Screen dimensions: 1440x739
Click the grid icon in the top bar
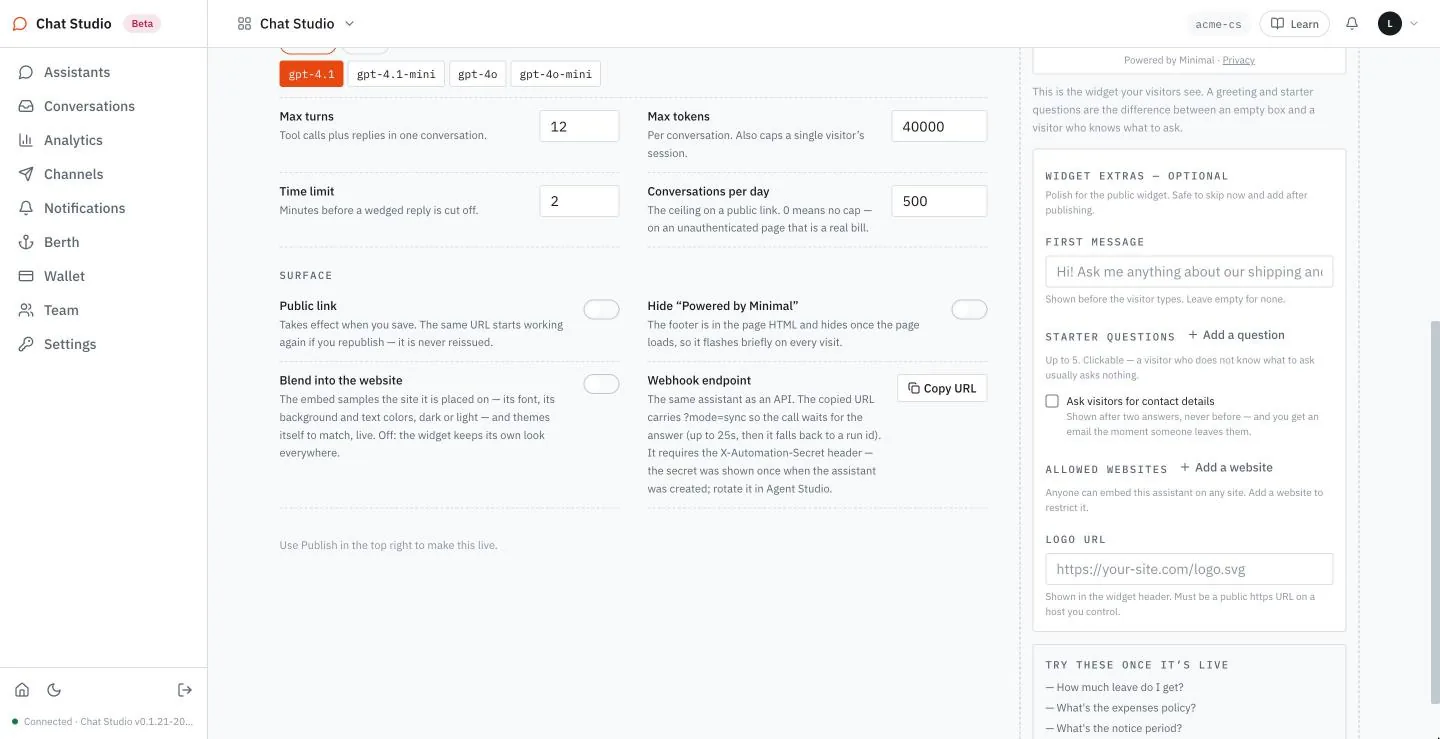pos(244,24)
